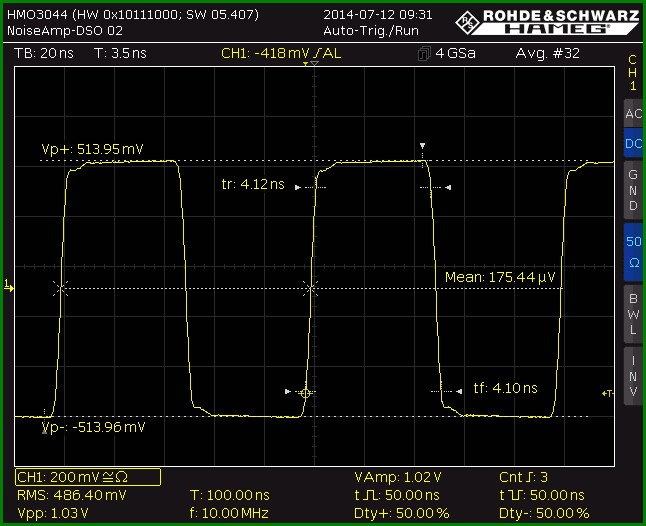
Task: Click the channel 1 ground reference marker
Action: pos(9,286)
